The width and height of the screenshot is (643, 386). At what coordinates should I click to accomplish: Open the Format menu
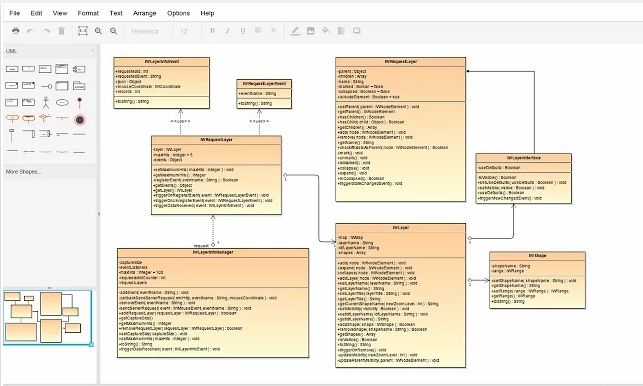(88, 13)
